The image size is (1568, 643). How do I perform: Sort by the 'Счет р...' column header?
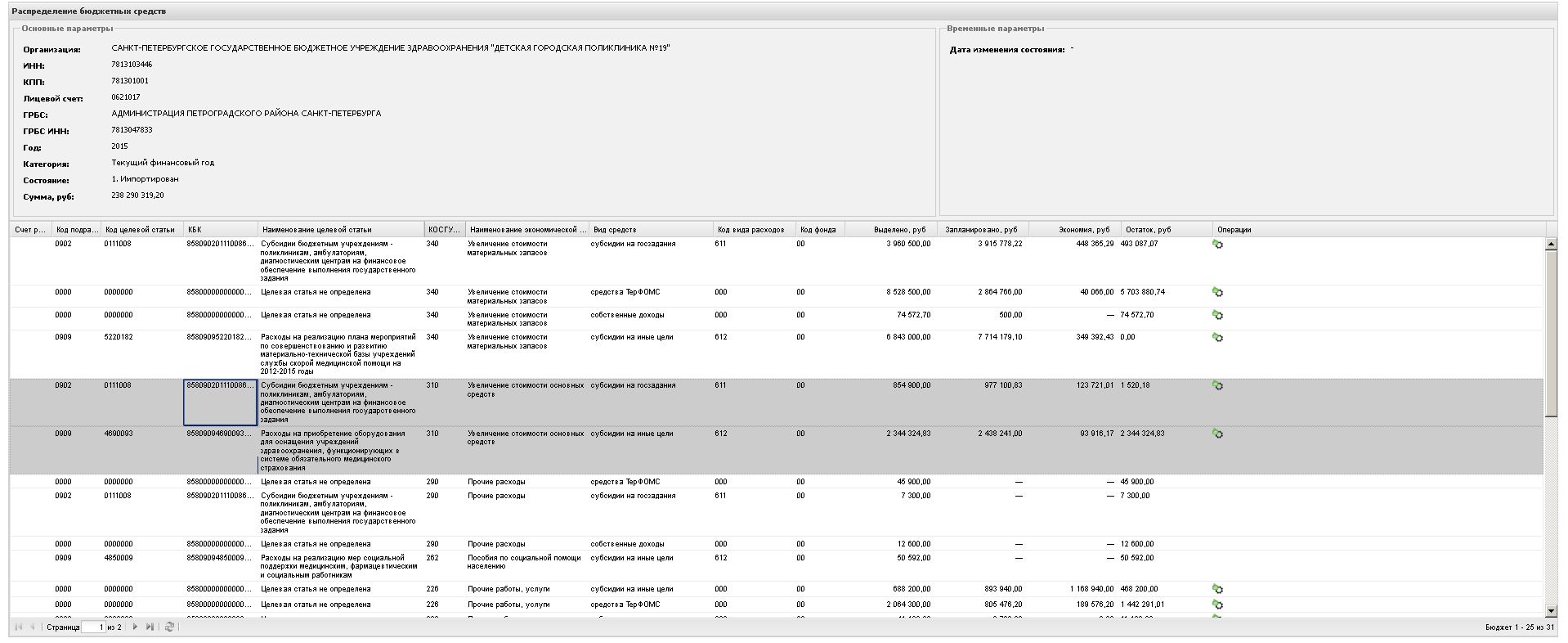pyautogui.click(x=31, y=230)
